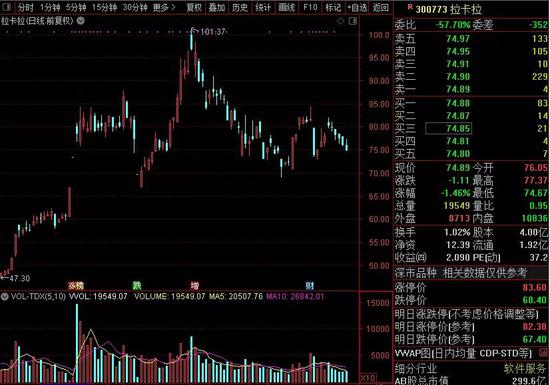550x385 pixels.
Task: Click the green 跌 event marker
Action: coord(137,285)
